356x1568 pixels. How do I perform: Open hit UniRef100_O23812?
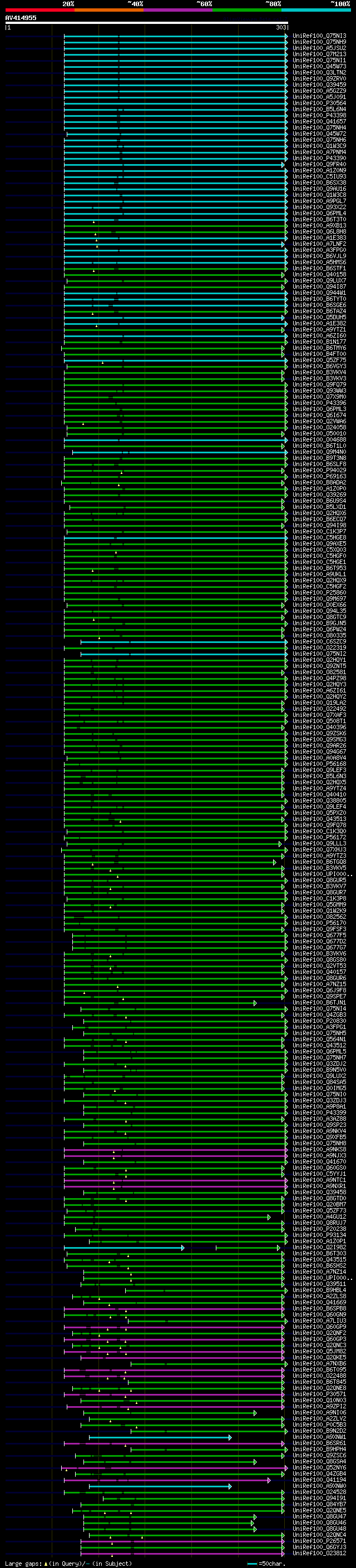319,1554
